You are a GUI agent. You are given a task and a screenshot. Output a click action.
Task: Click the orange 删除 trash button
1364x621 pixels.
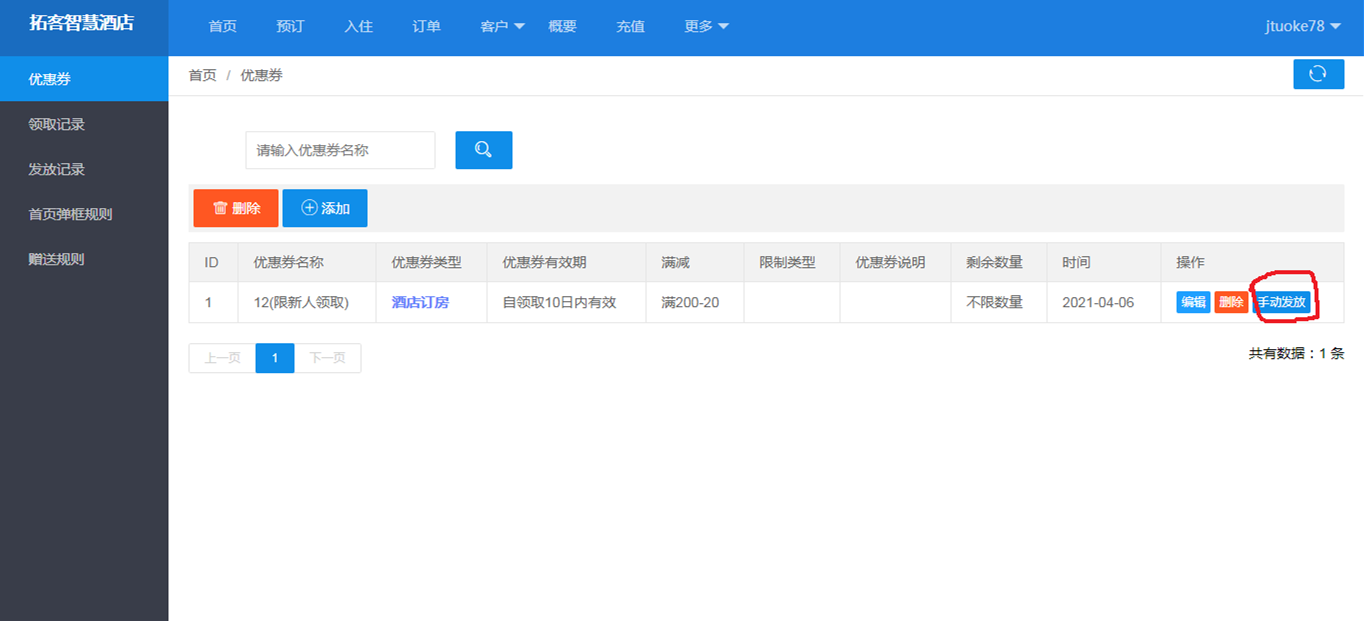pyautogui.click(x=236, y=208)
